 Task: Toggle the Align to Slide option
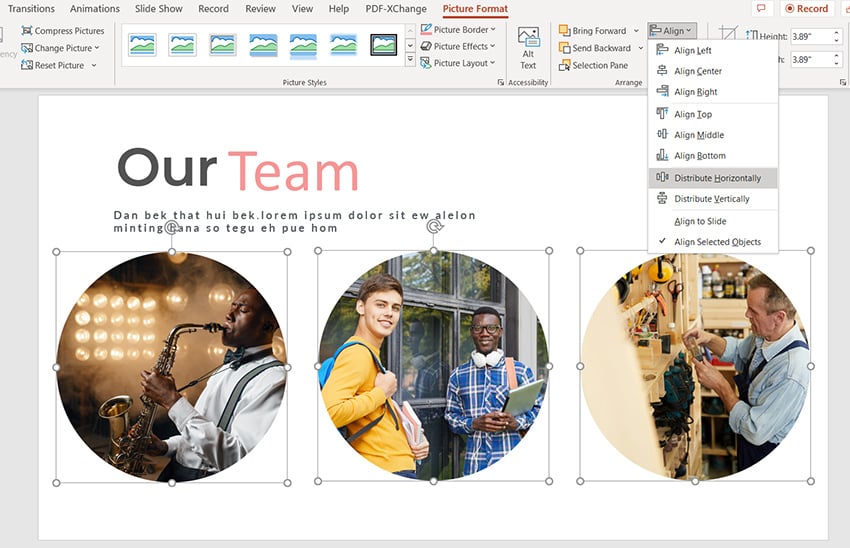point(700,221)
